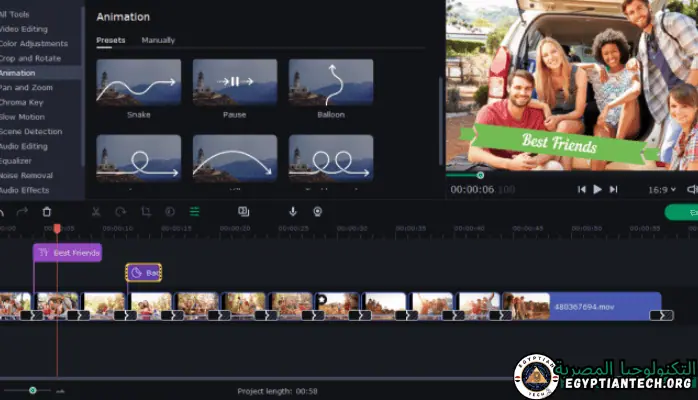Image resolution: width=698 pixels, height=400 pixels.
Task: Skip to the previous frame in preview
Action: point(580,189)
